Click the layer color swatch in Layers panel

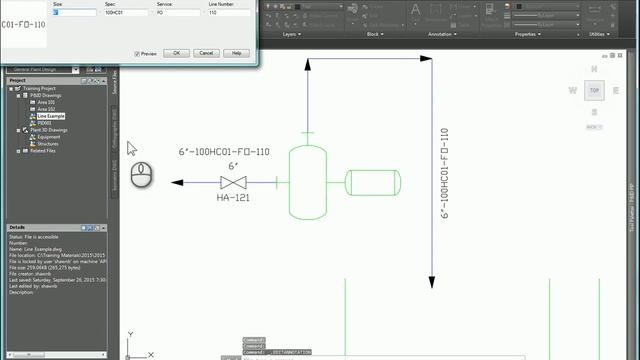point(298,7)
